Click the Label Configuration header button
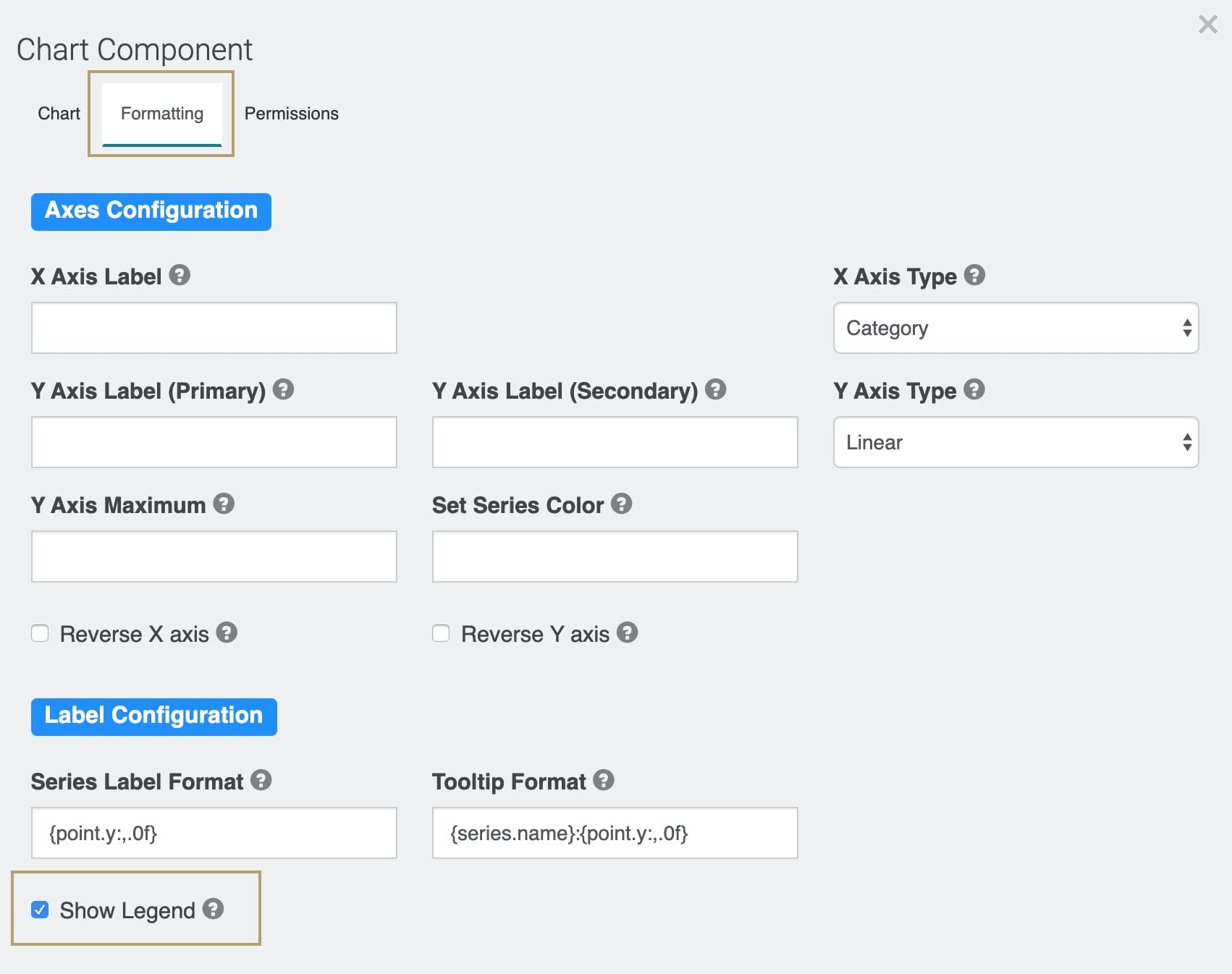Viewport: 1232px width, 974px height. (154, 716)
